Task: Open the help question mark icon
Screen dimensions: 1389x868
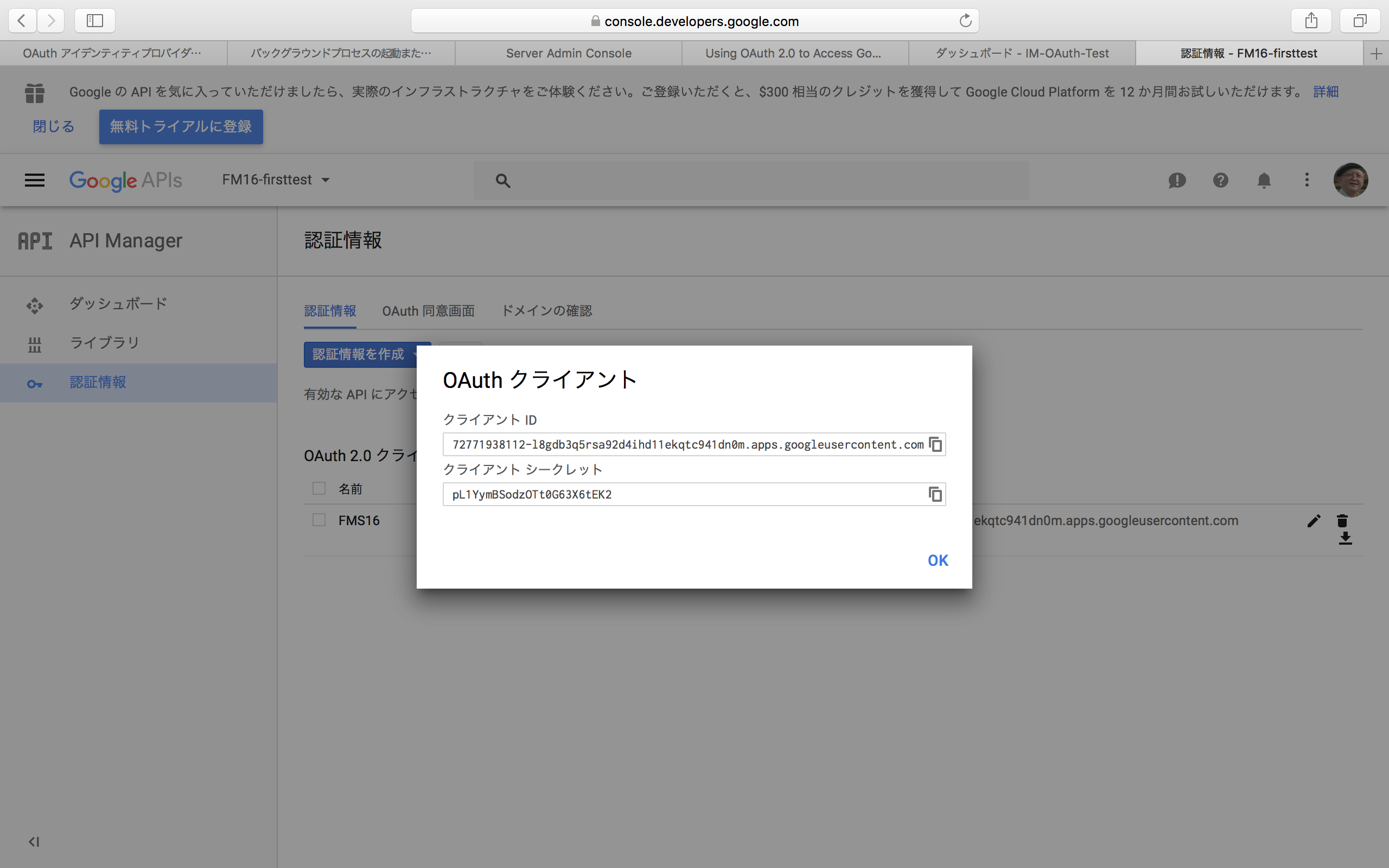Action: point(1220,180)
